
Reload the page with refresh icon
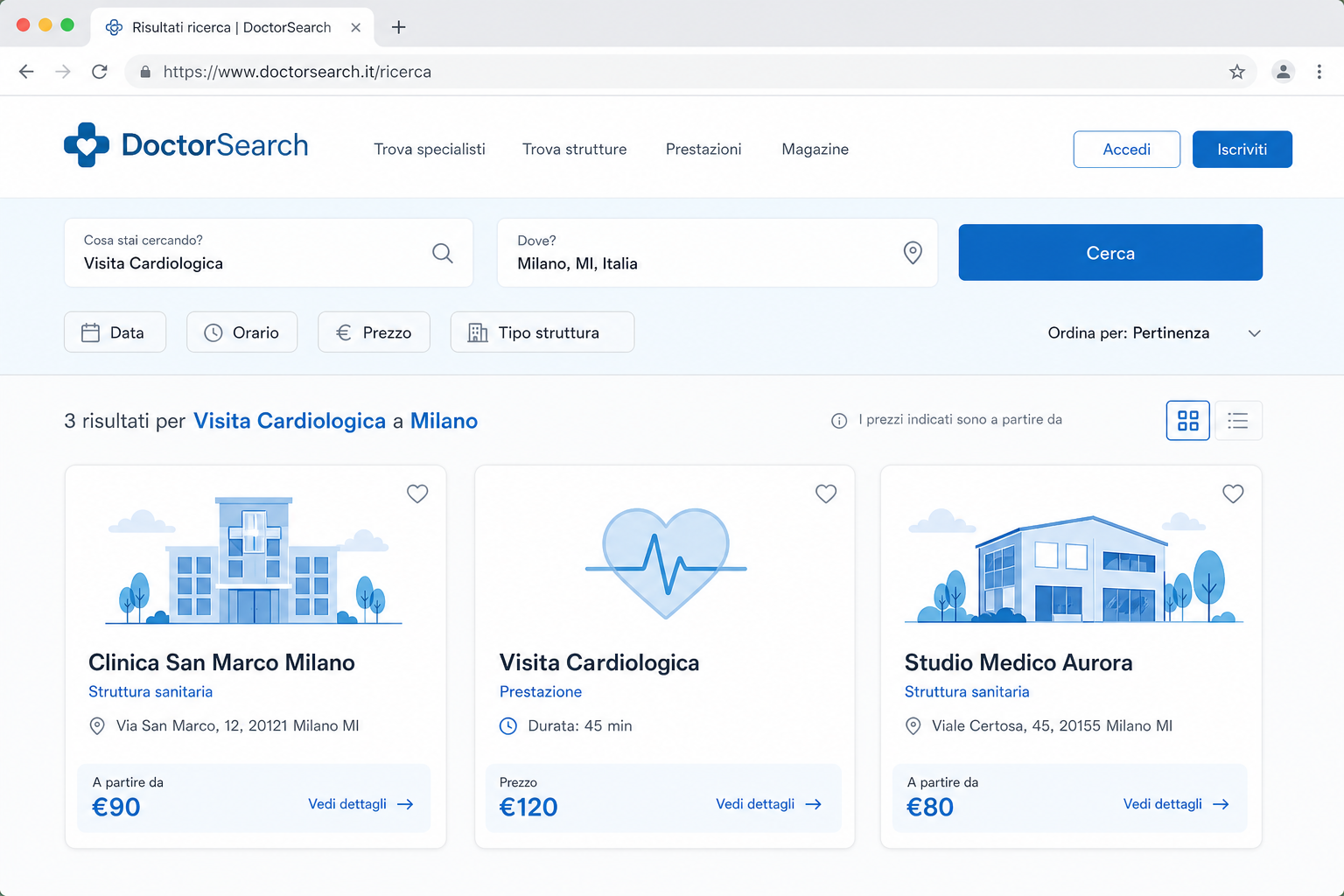pos(100,72)
